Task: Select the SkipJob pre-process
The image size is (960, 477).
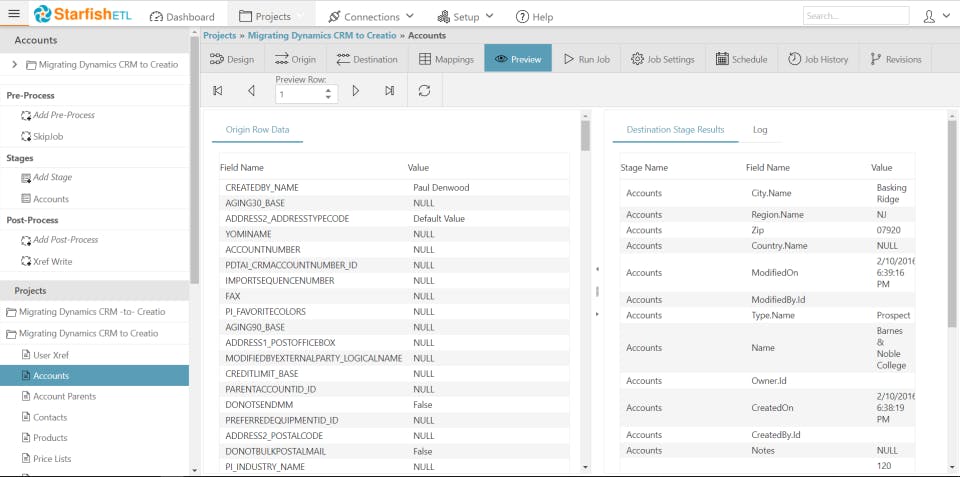Action: [48, 137]
